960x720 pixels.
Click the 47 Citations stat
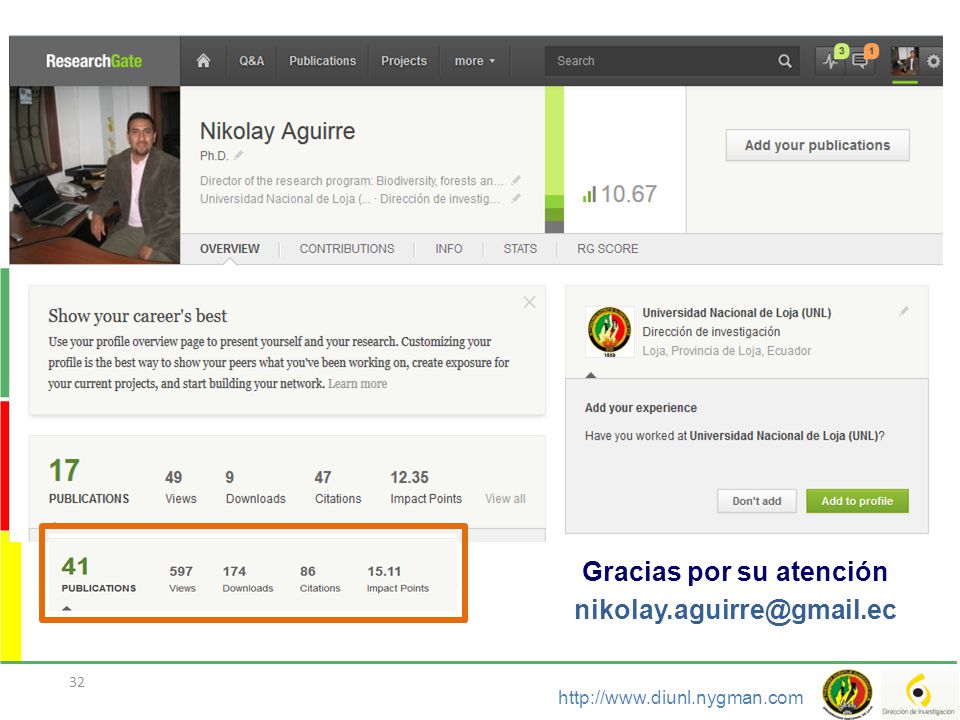coord(338,487)
